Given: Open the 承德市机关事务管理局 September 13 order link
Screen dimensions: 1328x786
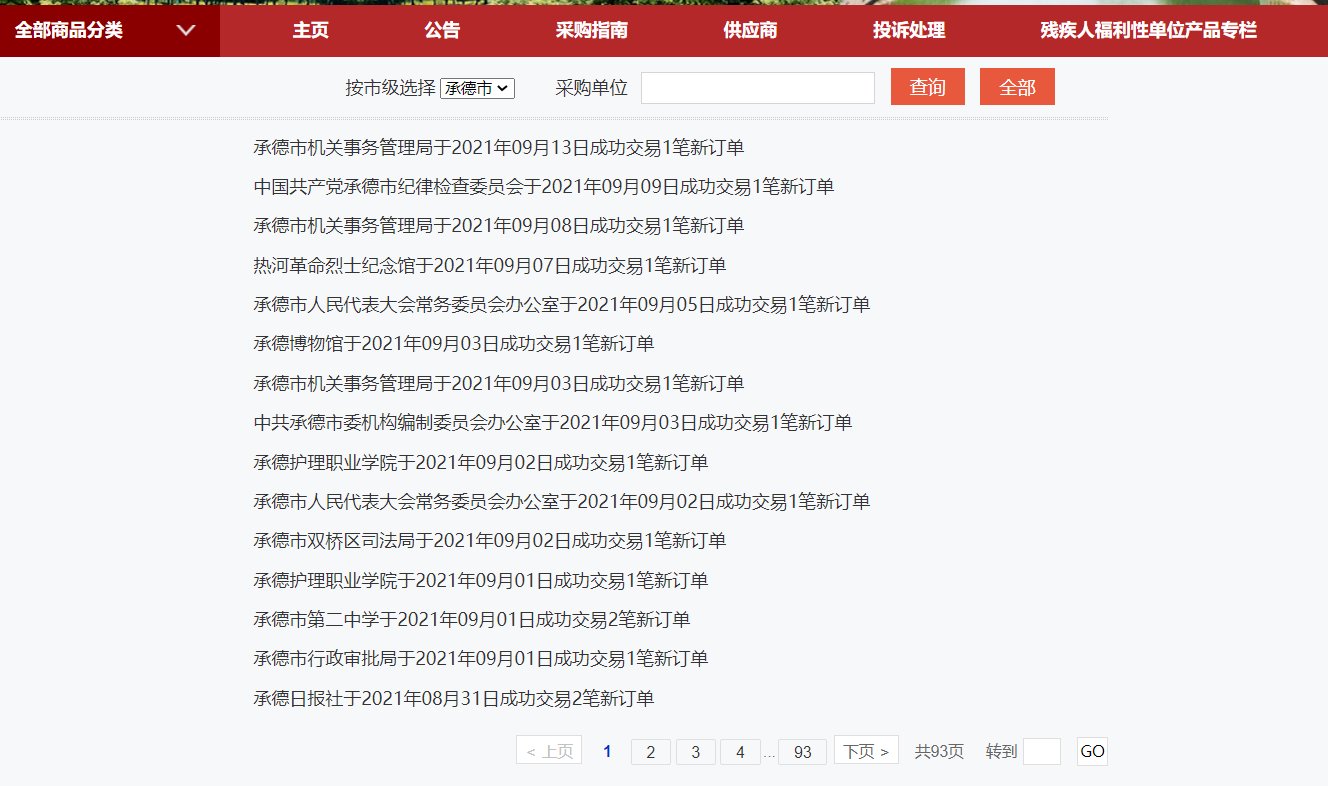Looking at the screenshot, I should pos(497,147).
